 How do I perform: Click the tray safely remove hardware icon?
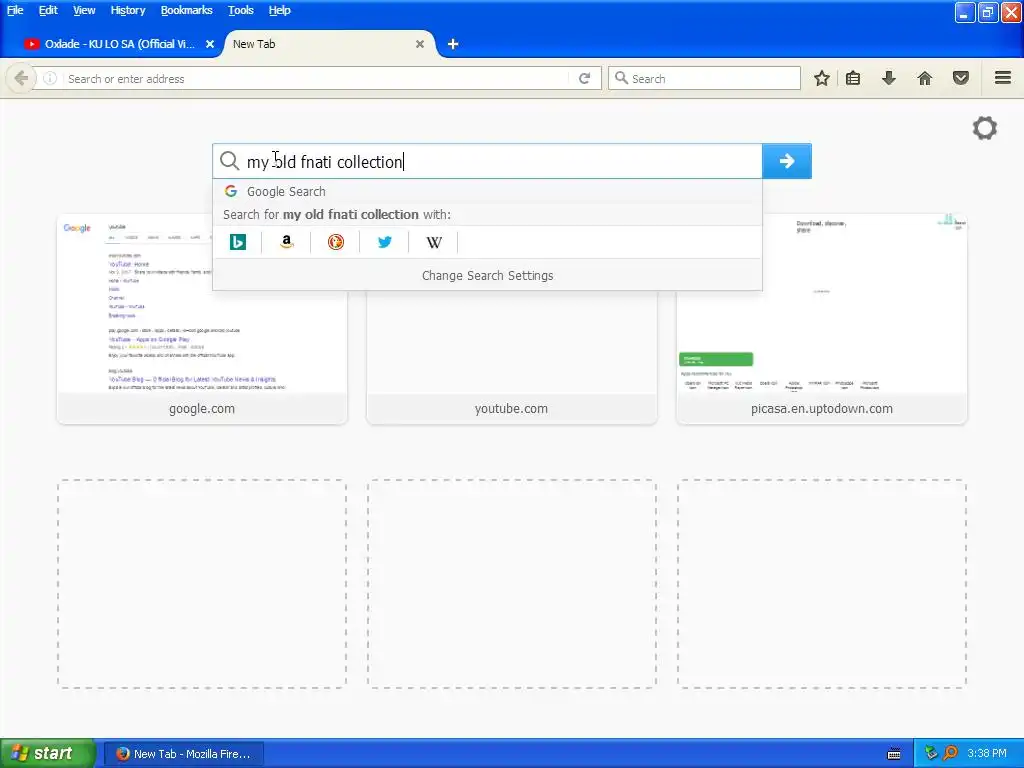point(931,753)
